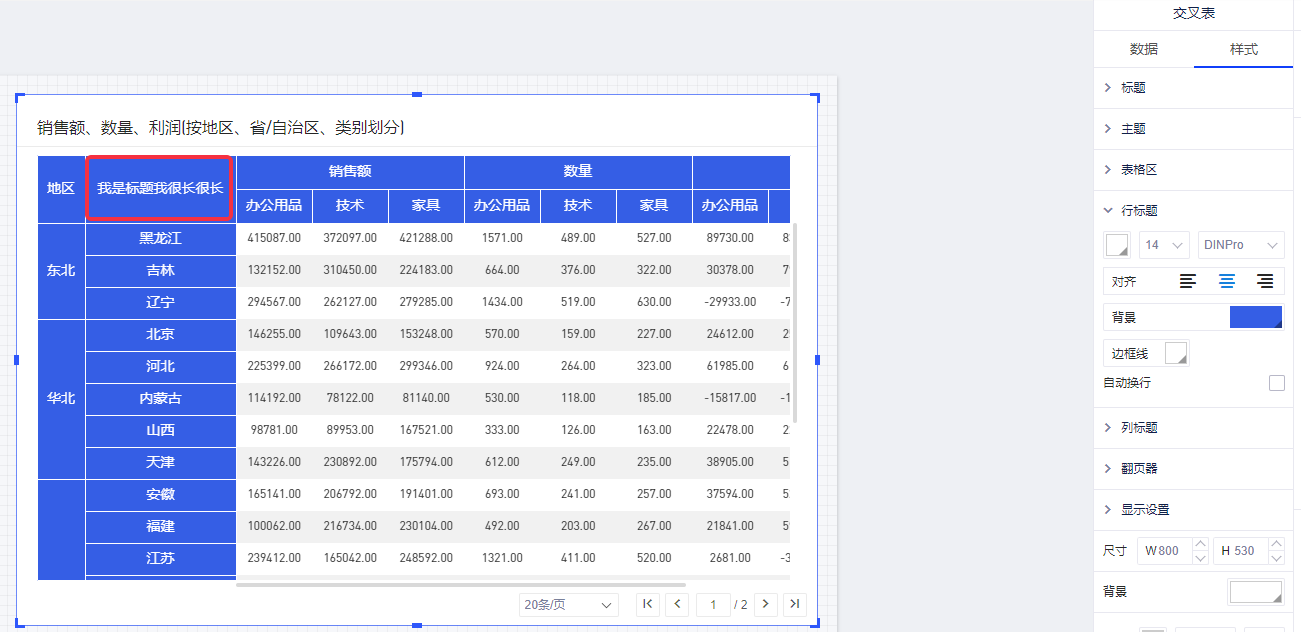The height and width of the screenshot is (632, 1301).
Task: Select the 样式 tab
Action: (1244, 49)
